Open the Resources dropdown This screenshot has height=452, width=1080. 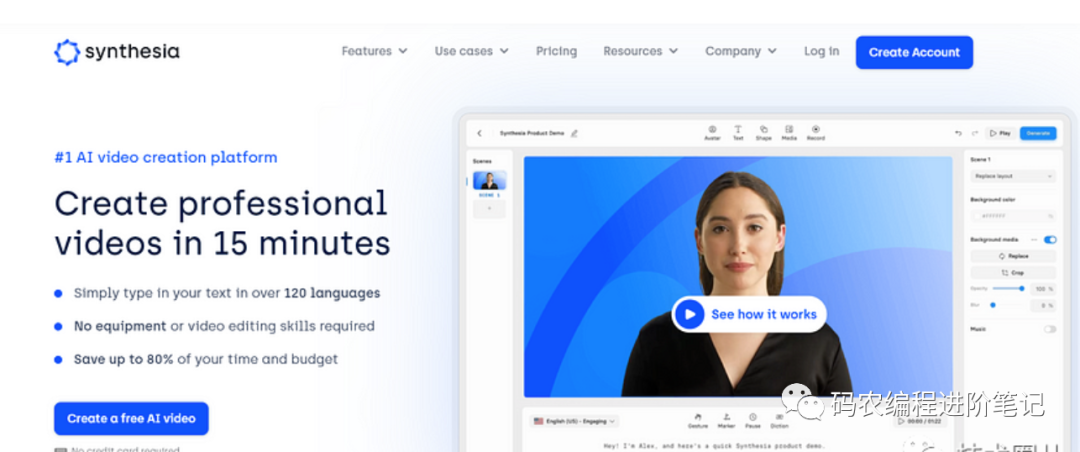point(641,51)
